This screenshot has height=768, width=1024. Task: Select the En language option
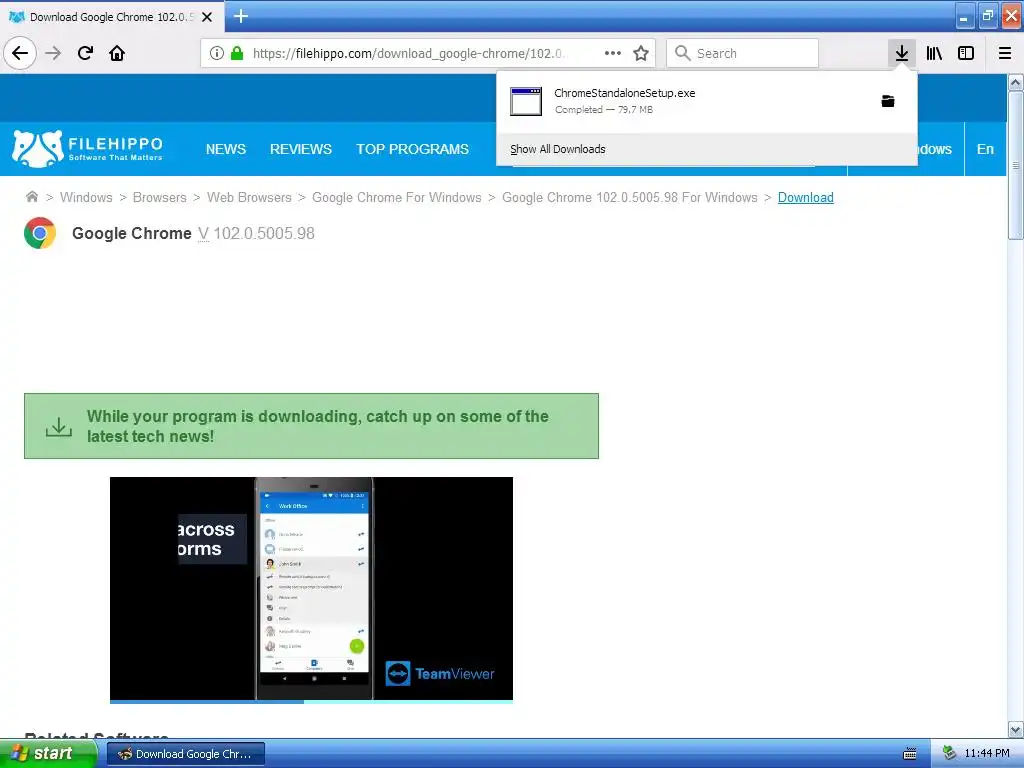[x=985, y=149]
